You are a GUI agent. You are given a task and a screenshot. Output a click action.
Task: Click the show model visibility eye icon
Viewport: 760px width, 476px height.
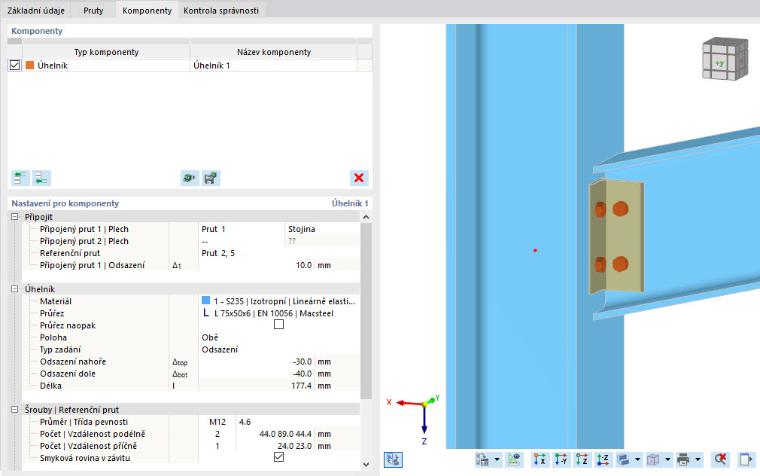[514, 460]
